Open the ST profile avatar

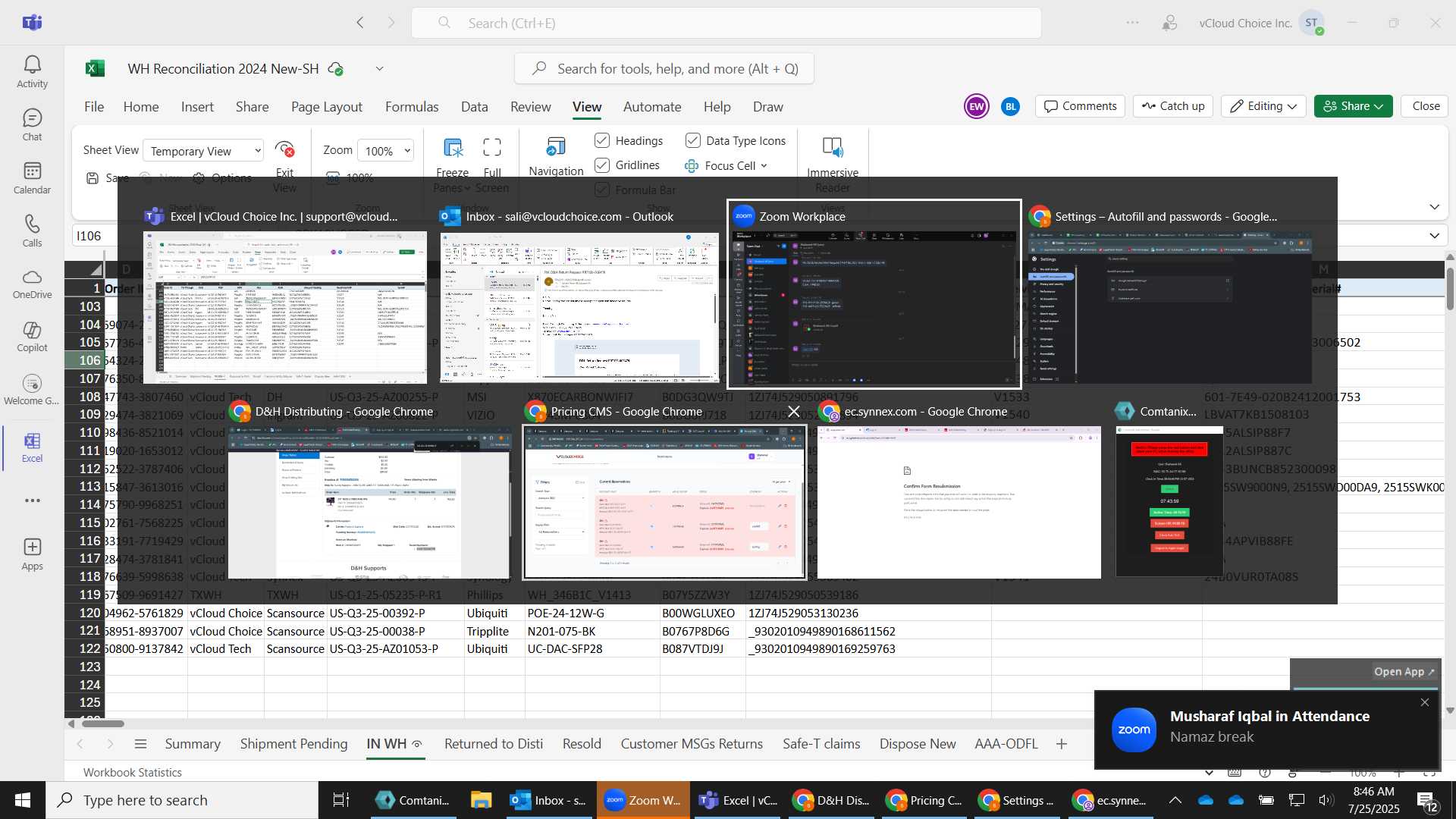click(x=1312, y=23)
